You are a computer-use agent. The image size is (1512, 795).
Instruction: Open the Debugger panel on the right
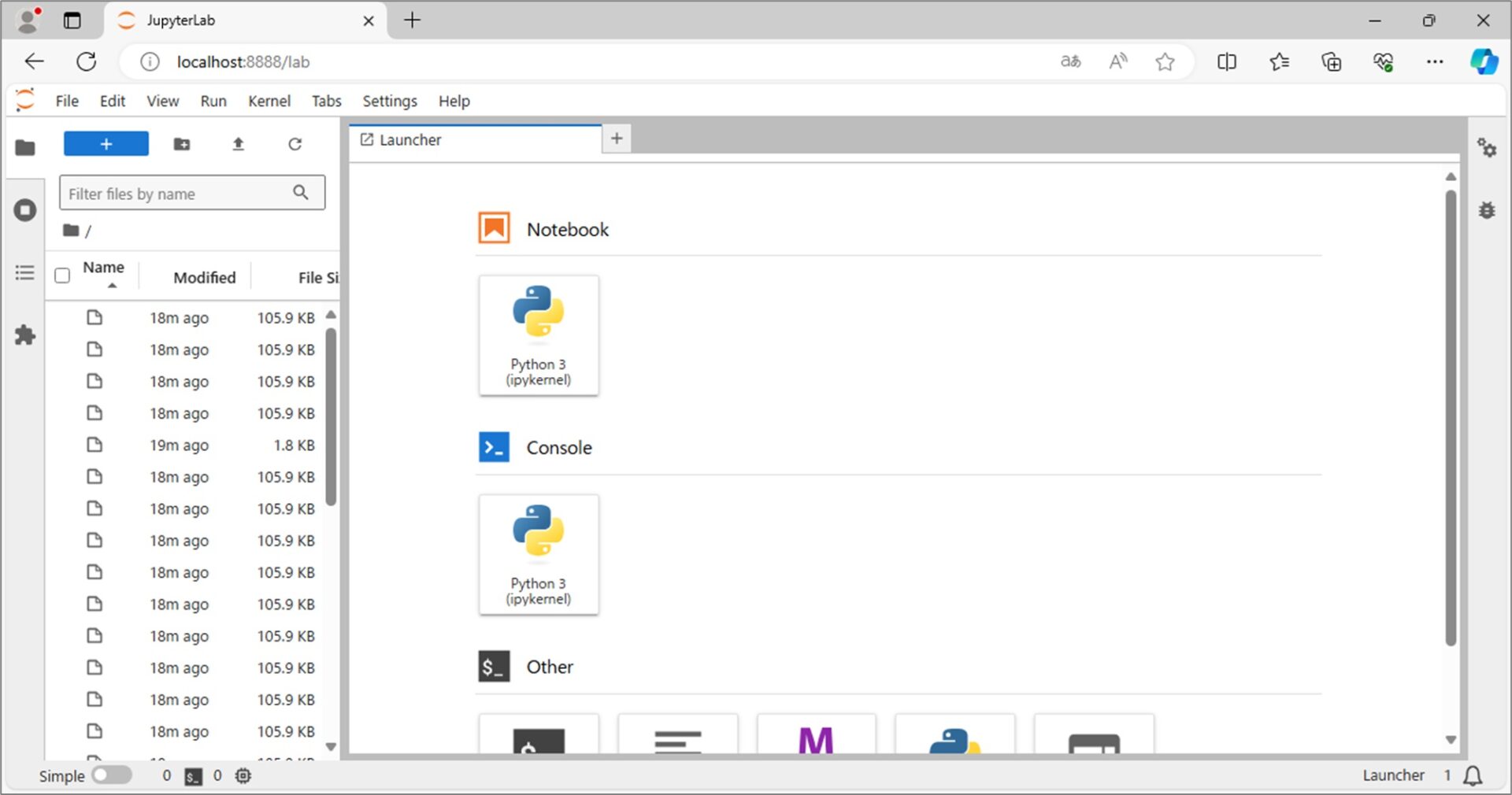point(1486,210)
